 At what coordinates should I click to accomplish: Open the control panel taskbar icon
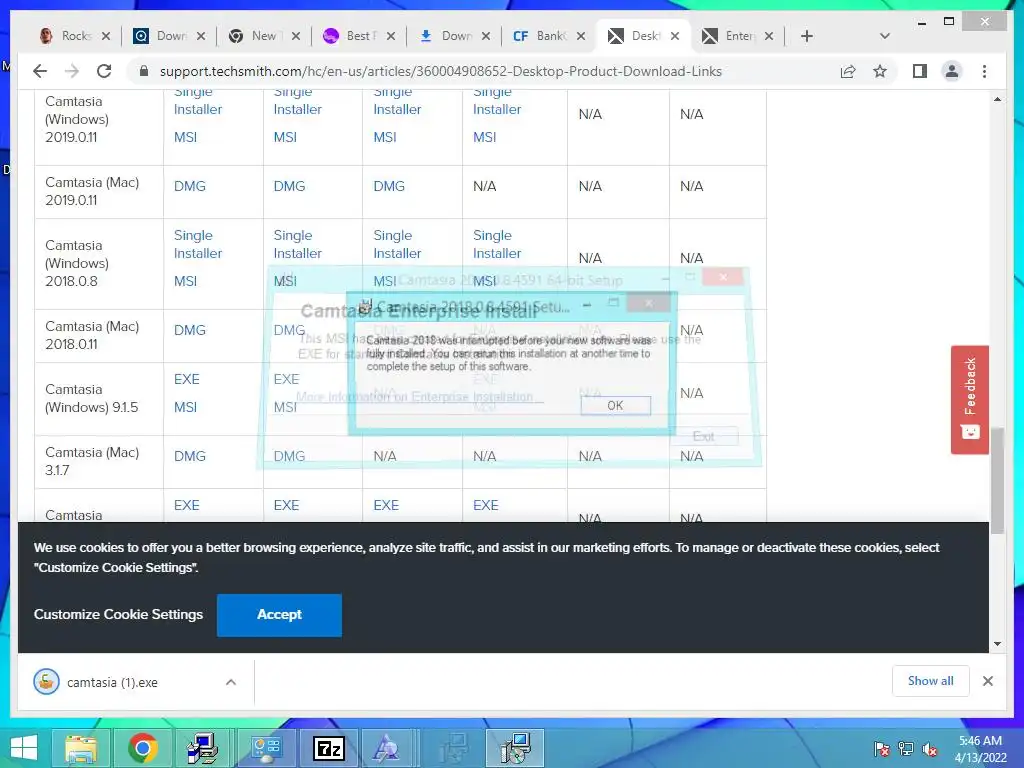266,748
